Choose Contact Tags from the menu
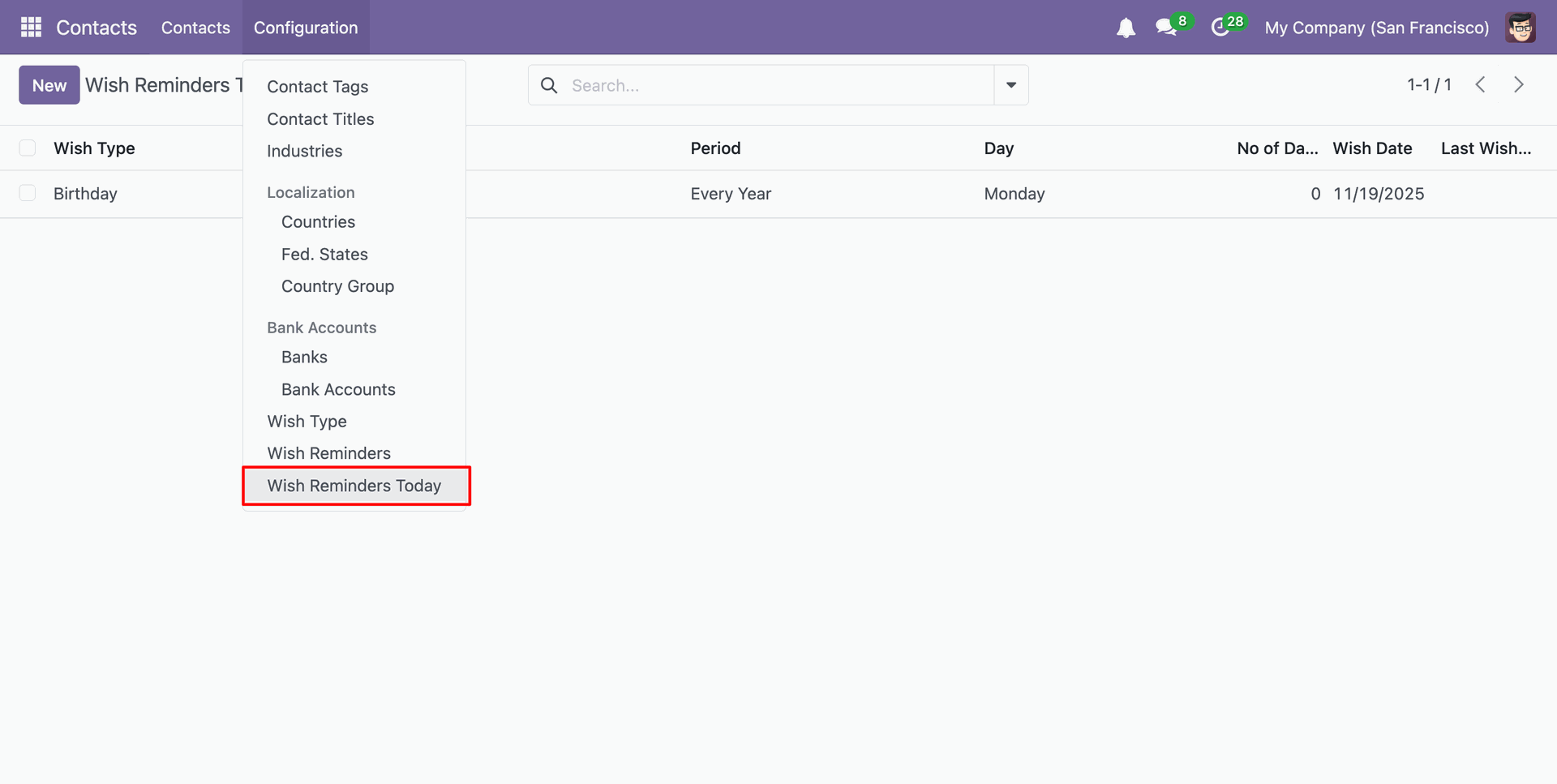 click(x=317, y=87)
